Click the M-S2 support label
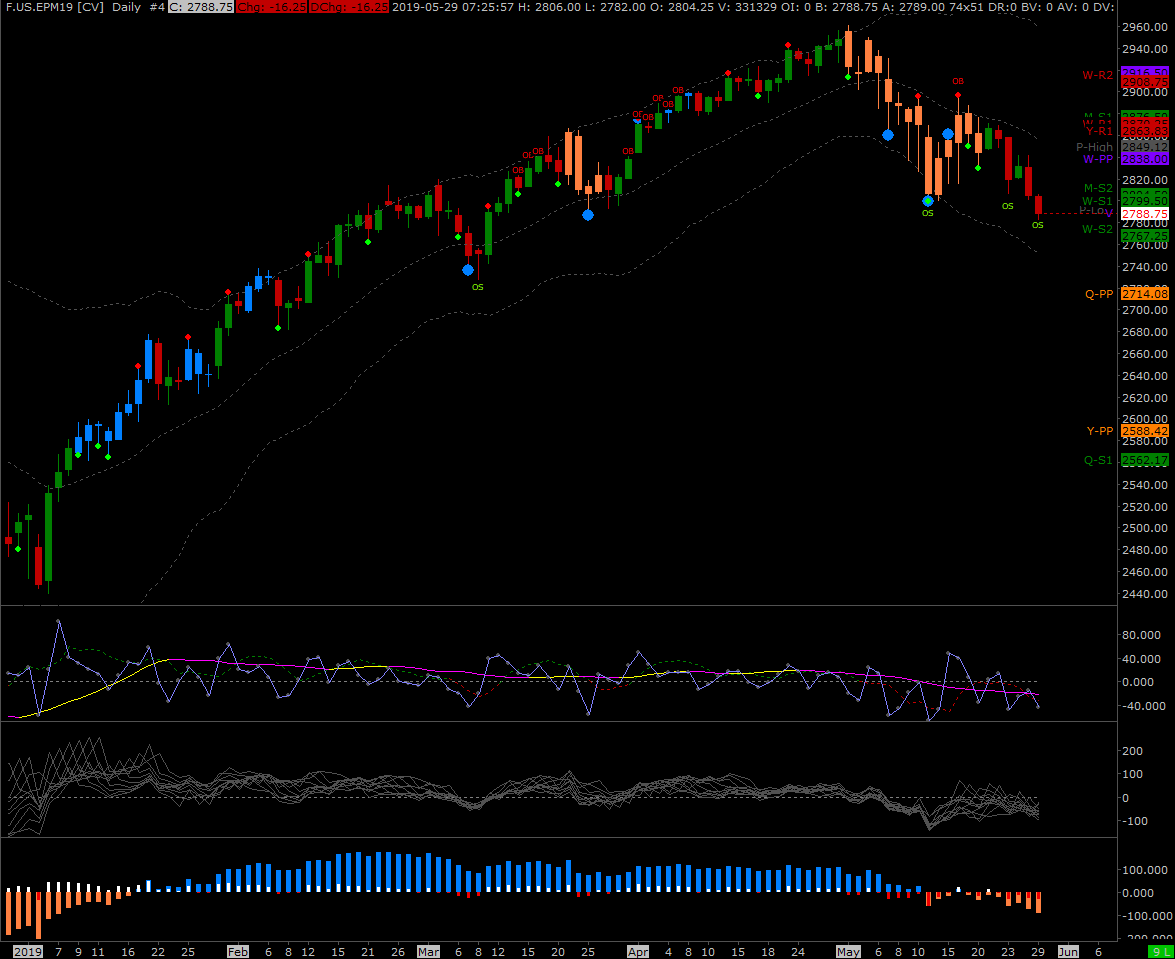Viewport: 1175px width, 959px height. tap(1099, 188)
